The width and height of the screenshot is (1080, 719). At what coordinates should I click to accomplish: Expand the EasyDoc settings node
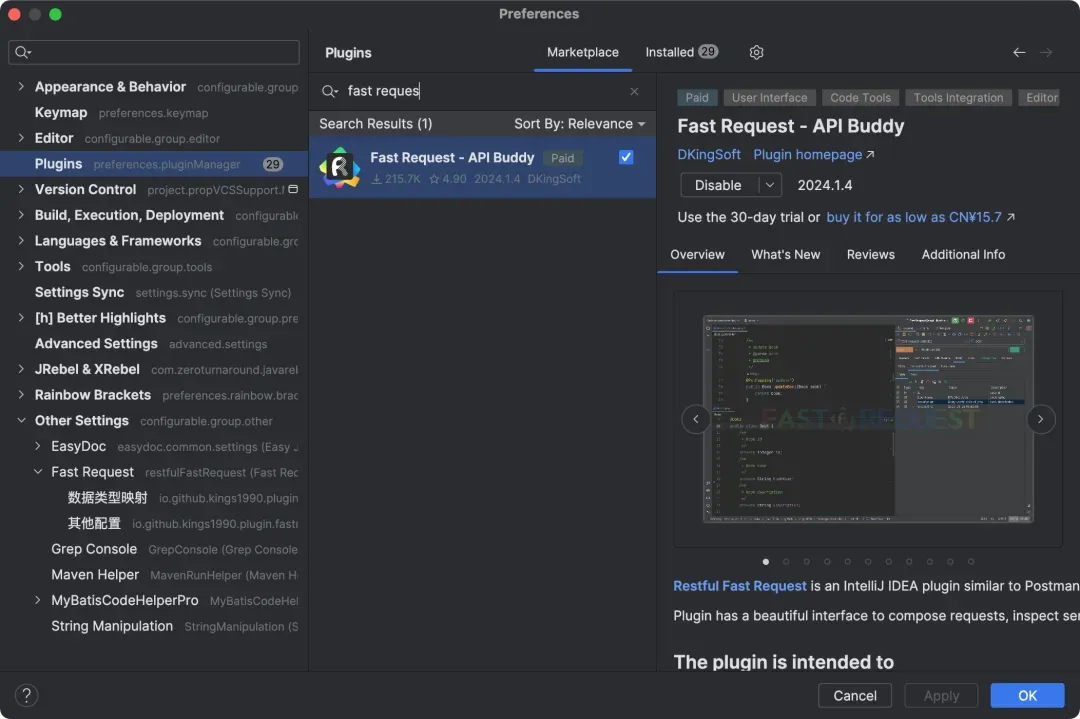coord(37,446)
